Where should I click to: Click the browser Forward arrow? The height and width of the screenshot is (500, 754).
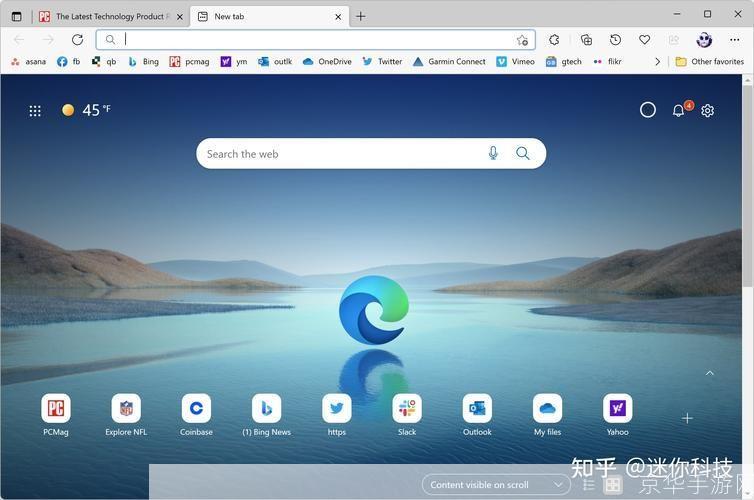pos(48,39)
